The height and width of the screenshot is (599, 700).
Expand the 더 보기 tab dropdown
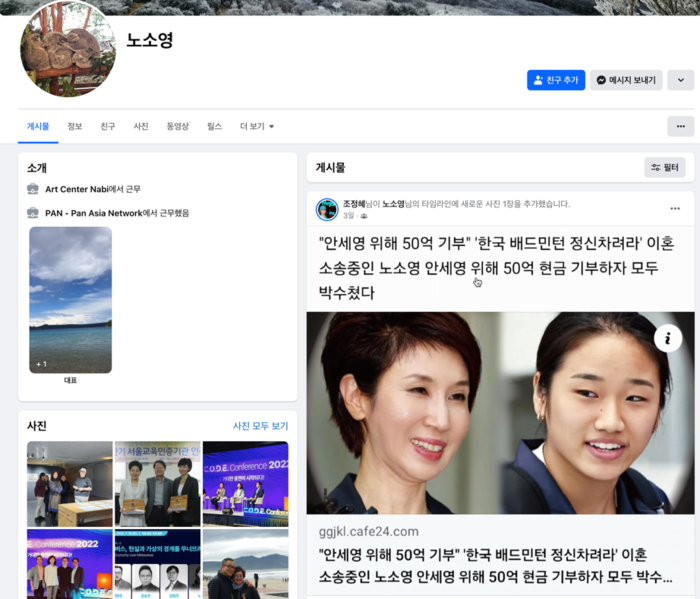257,127
